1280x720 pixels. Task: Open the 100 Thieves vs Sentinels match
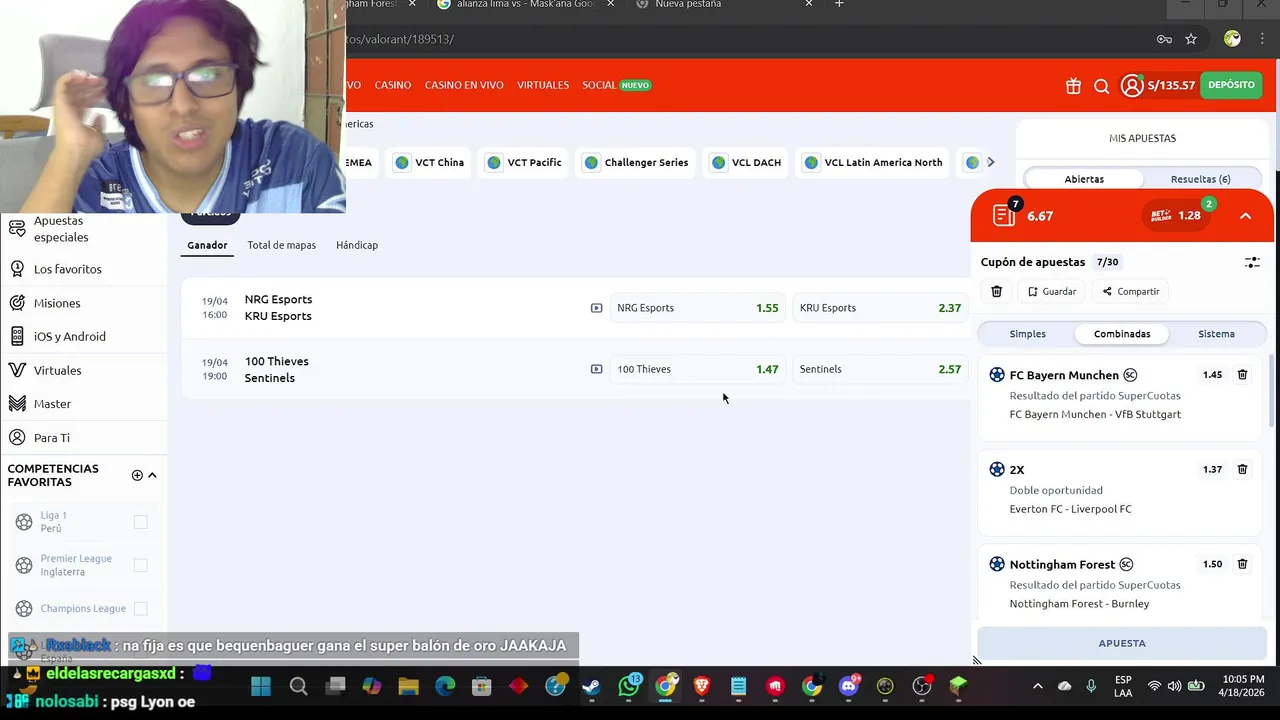[276, 369]
